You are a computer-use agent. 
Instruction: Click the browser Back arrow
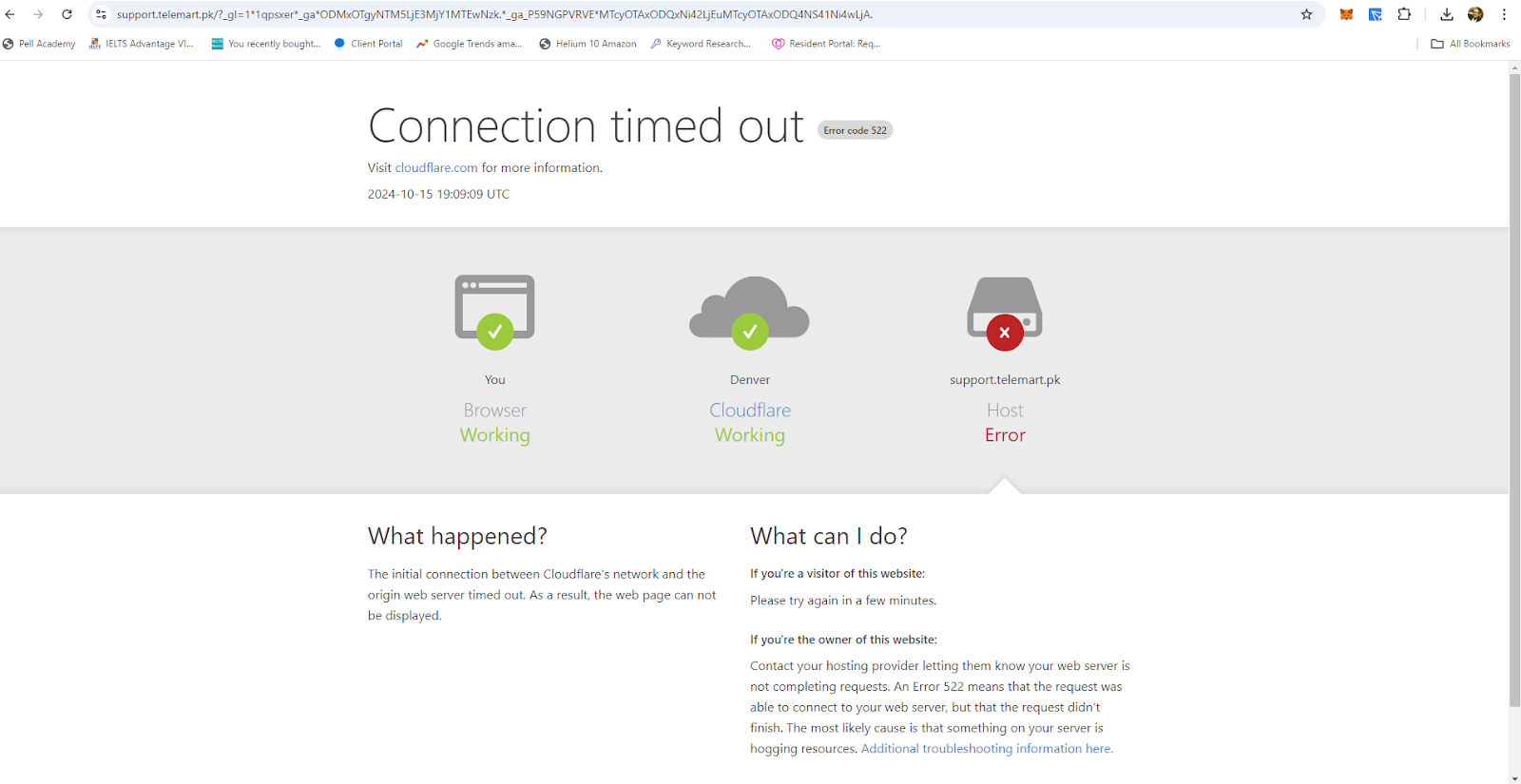tap(10, 14)
